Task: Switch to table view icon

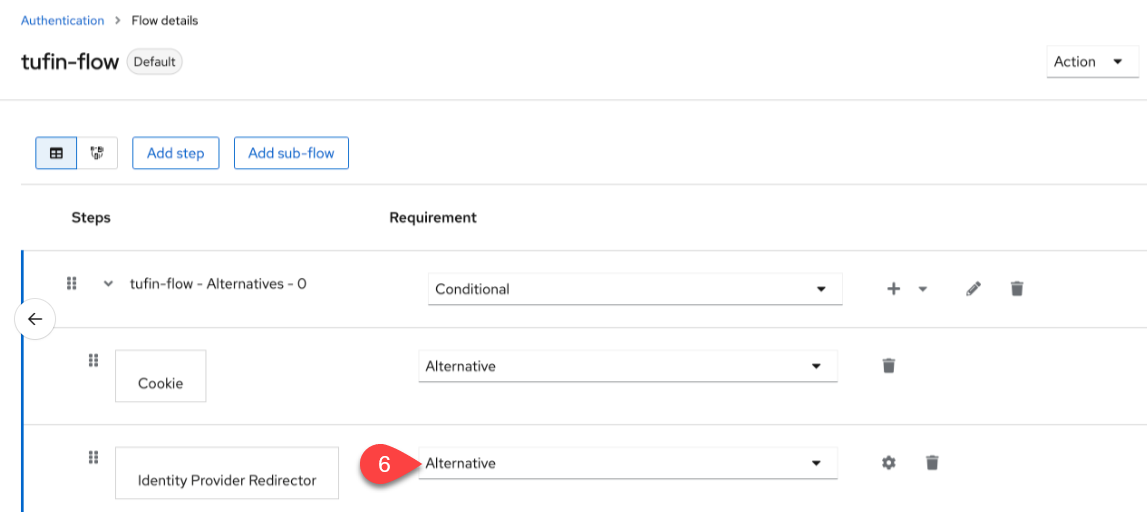Action: [56, 153]
